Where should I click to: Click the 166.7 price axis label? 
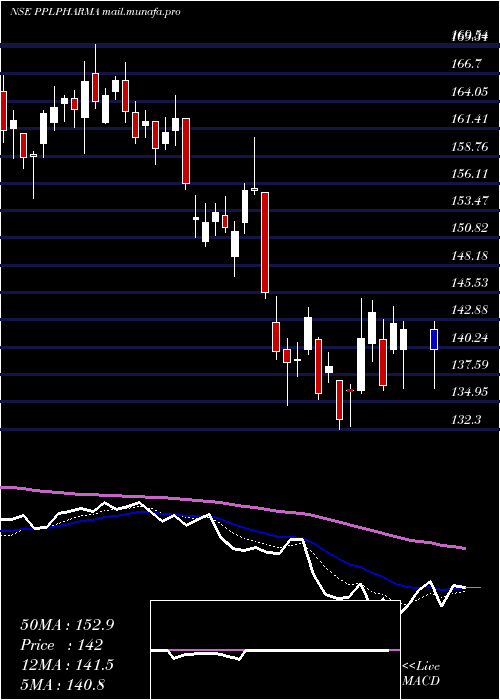[x=466, y=64]
